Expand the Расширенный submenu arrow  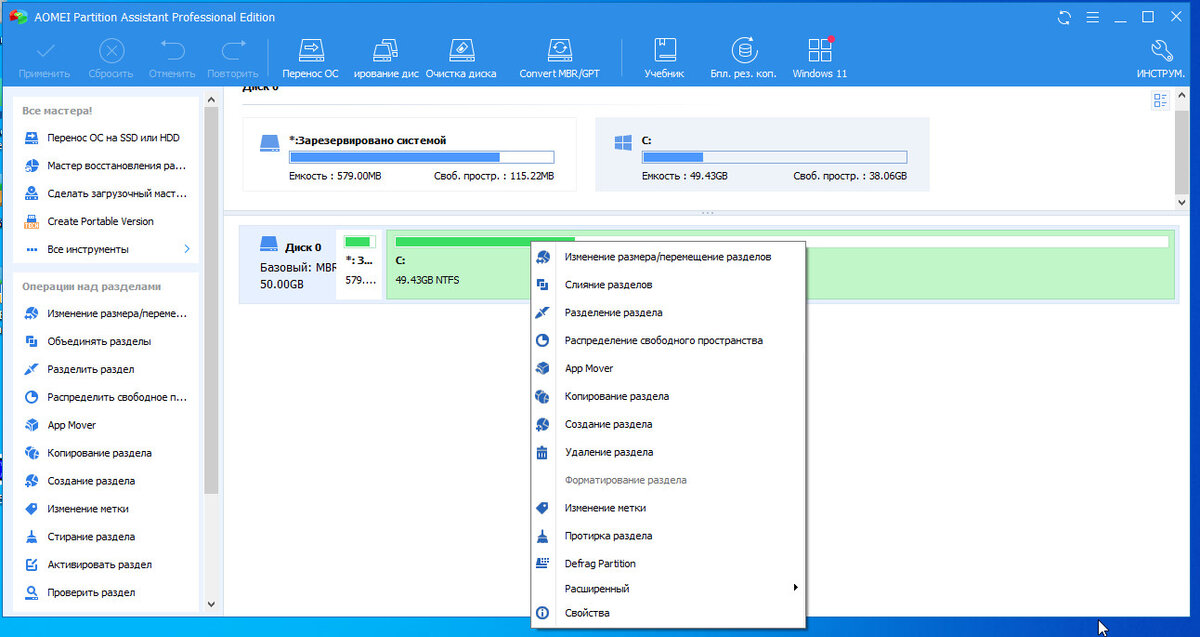pos(796,588)
